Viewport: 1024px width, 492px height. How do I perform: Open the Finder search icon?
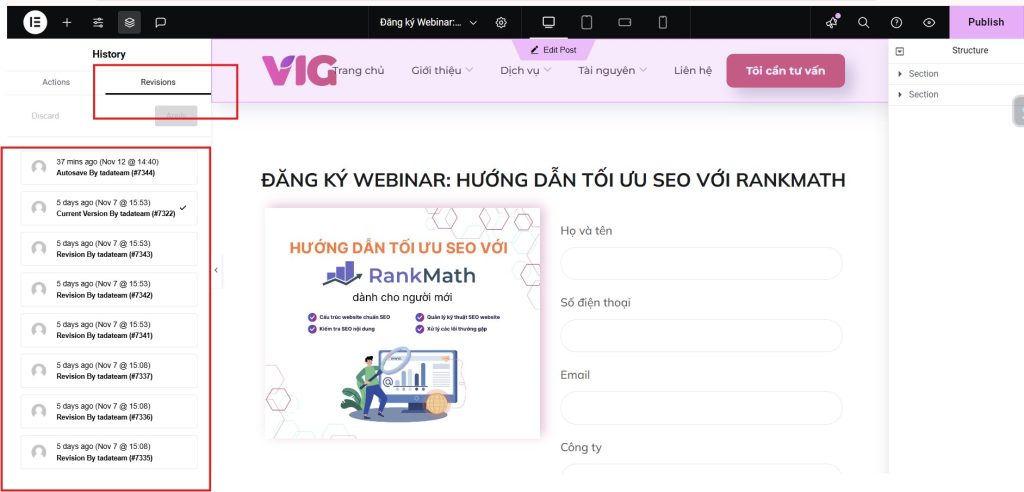coord(863,22)
